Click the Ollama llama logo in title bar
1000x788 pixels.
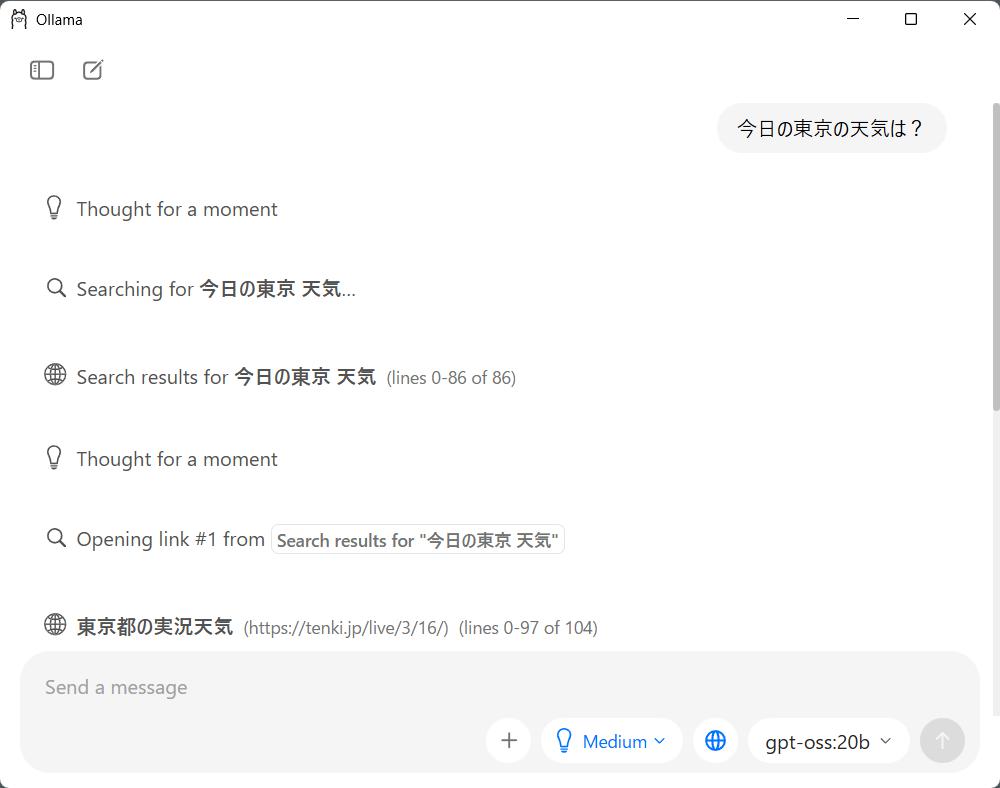(x=19, y=19)
